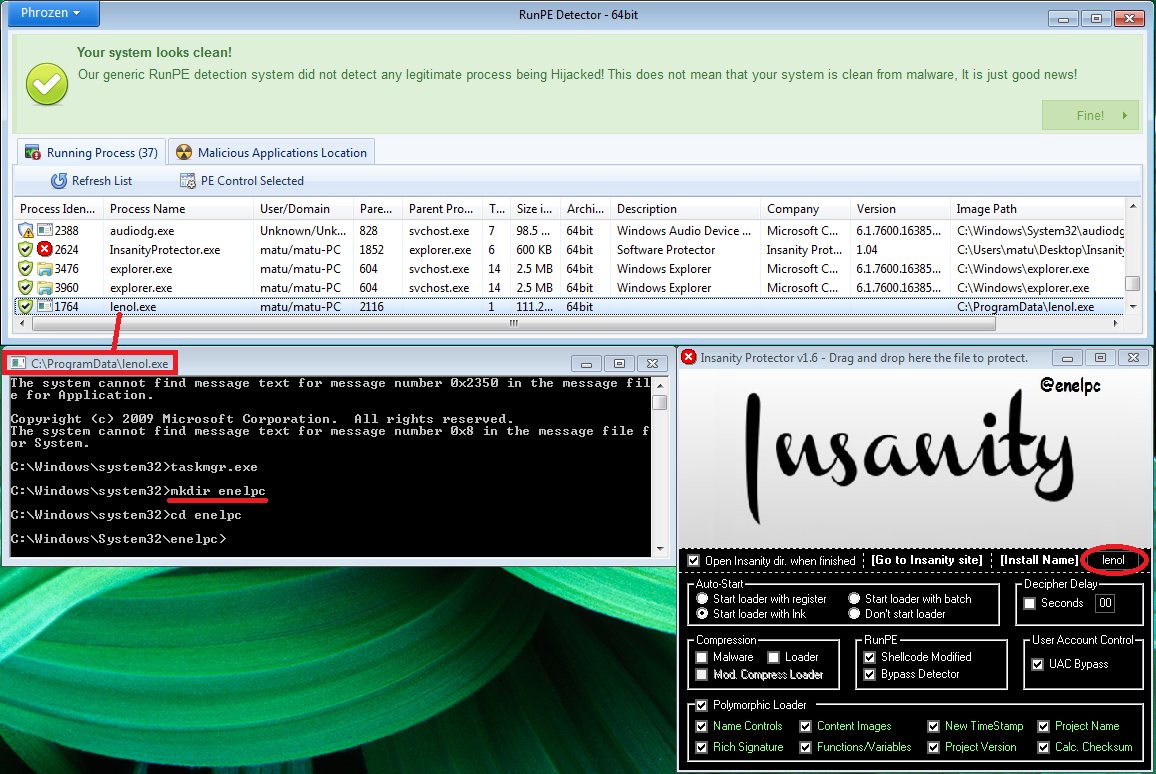The width and height of the screenshot is (1156, 774).
Task: Click red X icon in Insanity Protector title bar
Action: point(689,357)
